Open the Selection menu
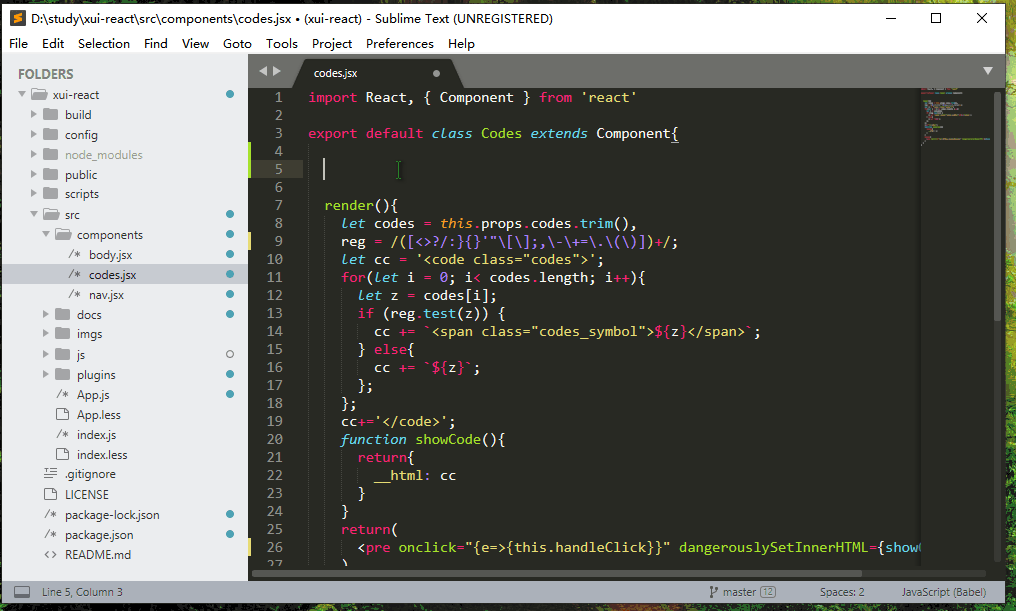 click(104, 43)
